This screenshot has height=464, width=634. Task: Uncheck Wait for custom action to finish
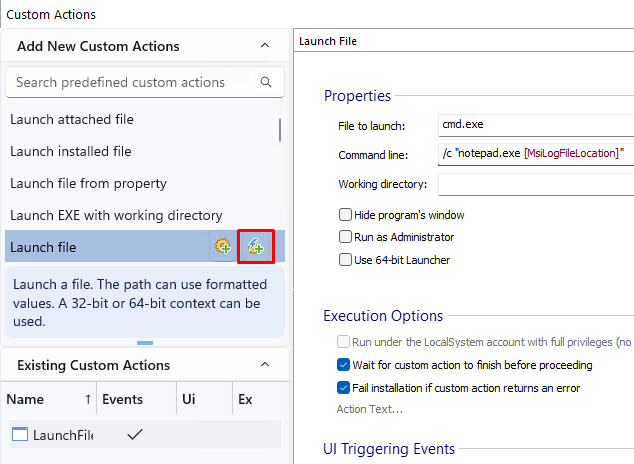(x=345, y=365)
